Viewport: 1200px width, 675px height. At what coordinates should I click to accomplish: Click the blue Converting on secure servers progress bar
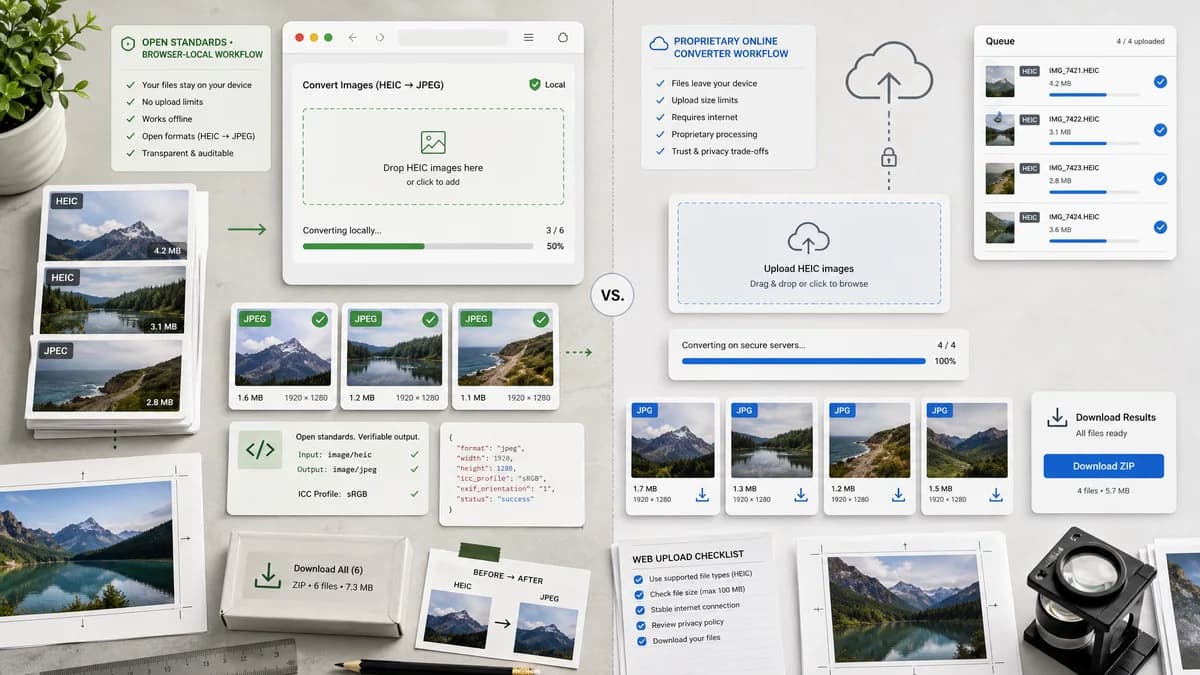pyautogui.click(x=804, y=361)
